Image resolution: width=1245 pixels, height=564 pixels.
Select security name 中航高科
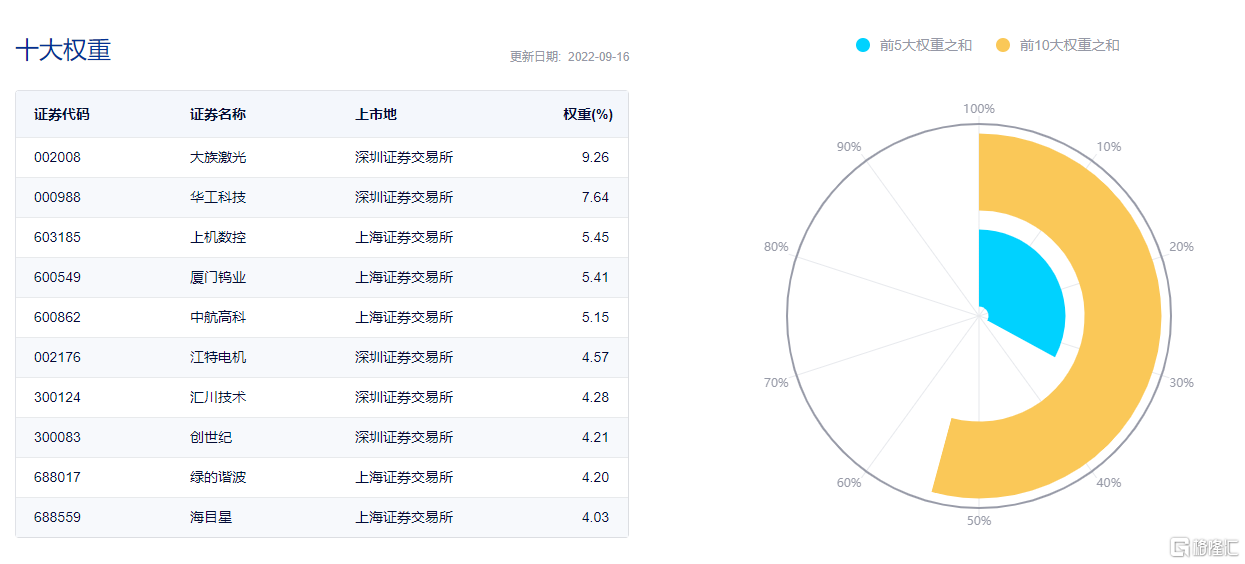218,317
